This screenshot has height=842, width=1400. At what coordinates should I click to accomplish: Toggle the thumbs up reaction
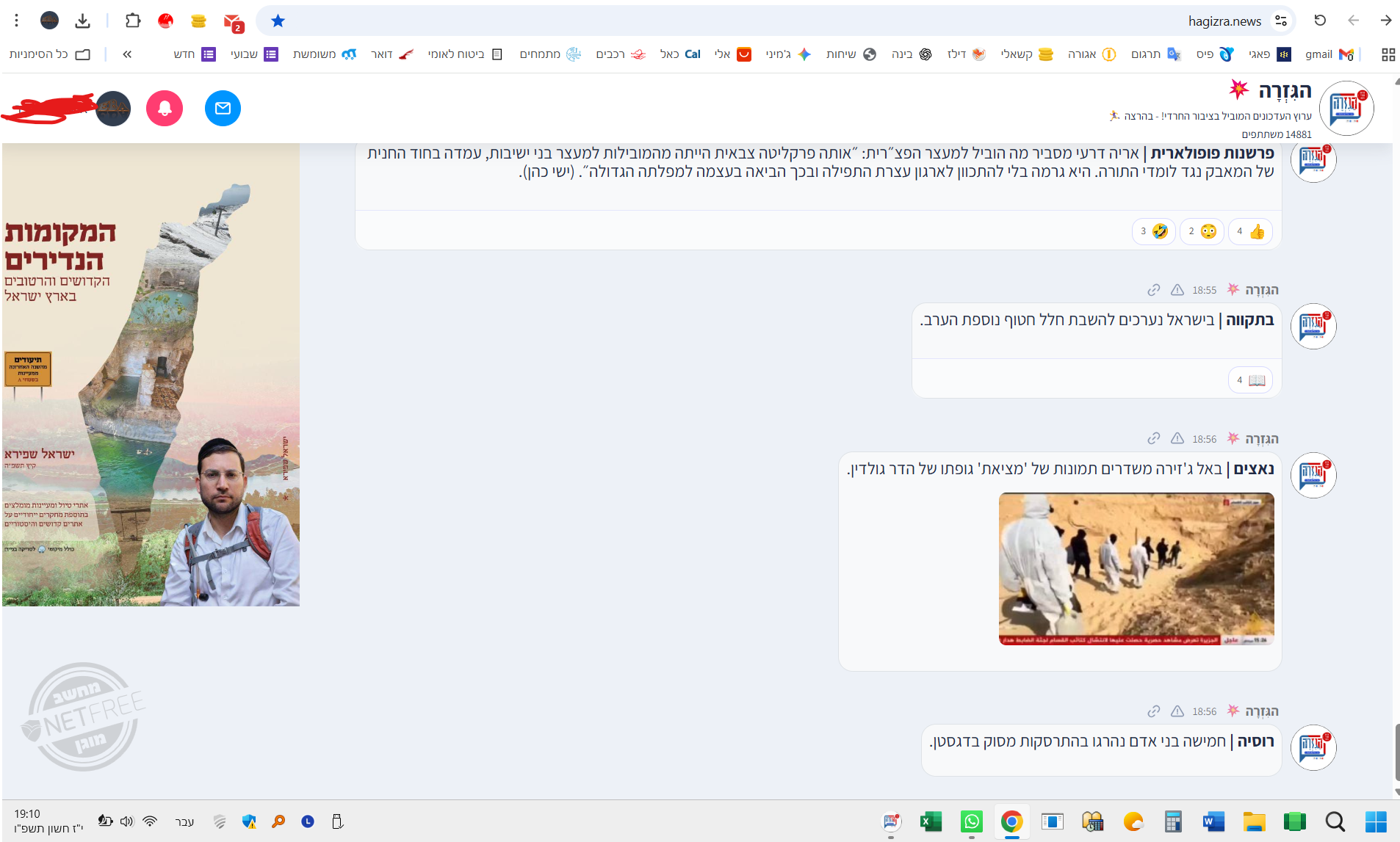pyautogui.click(x=1250, y=232)
